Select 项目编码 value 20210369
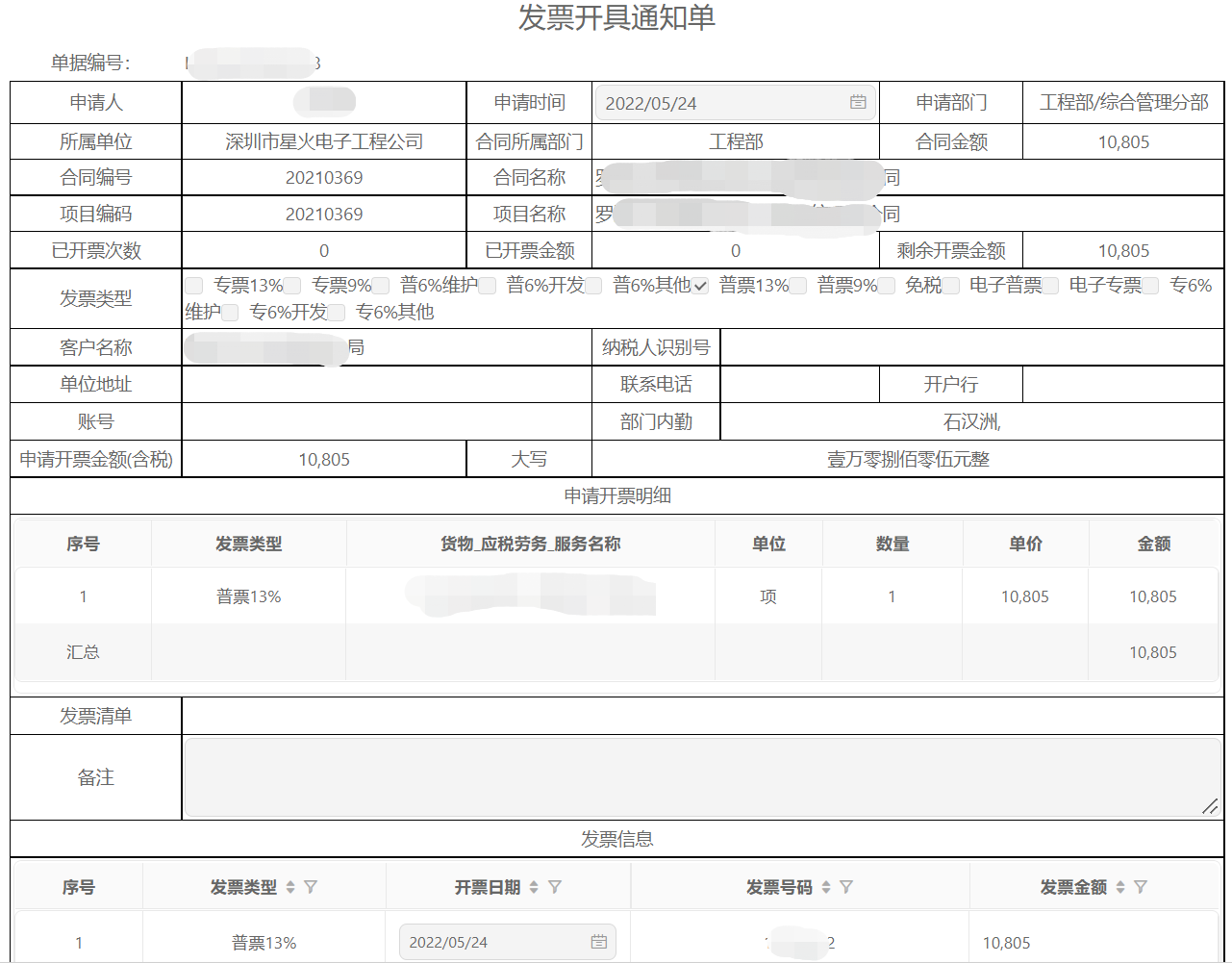The width and height of the screenshot is (1232, 963). tap(324, 214)
